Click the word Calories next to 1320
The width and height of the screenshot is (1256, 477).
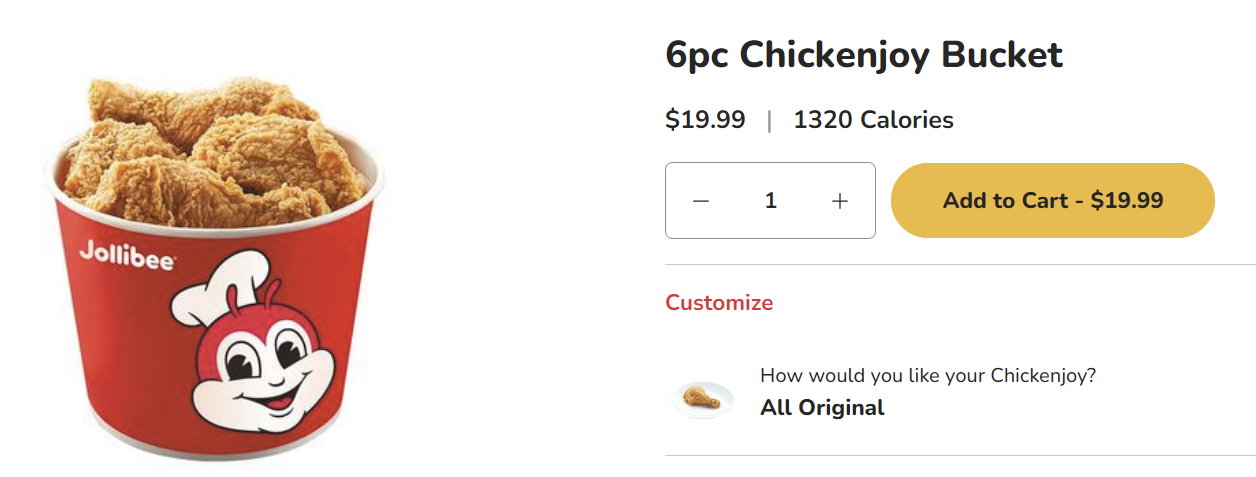click(x=907, y=121)
